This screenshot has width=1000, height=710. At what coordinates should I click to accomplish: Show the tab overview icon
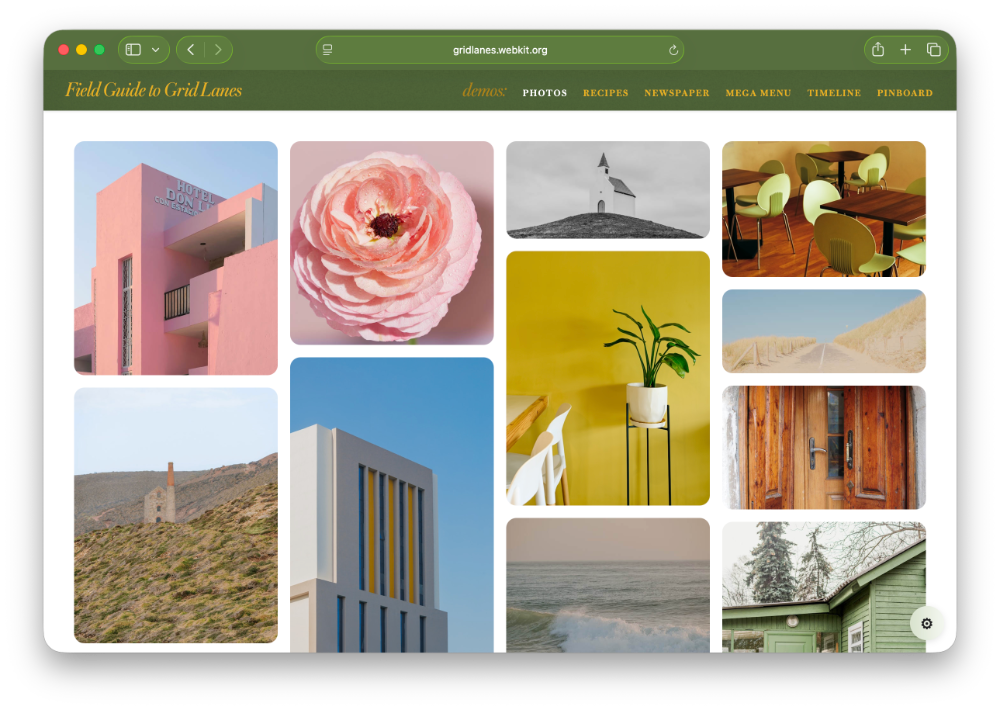(x=934, y=50)
